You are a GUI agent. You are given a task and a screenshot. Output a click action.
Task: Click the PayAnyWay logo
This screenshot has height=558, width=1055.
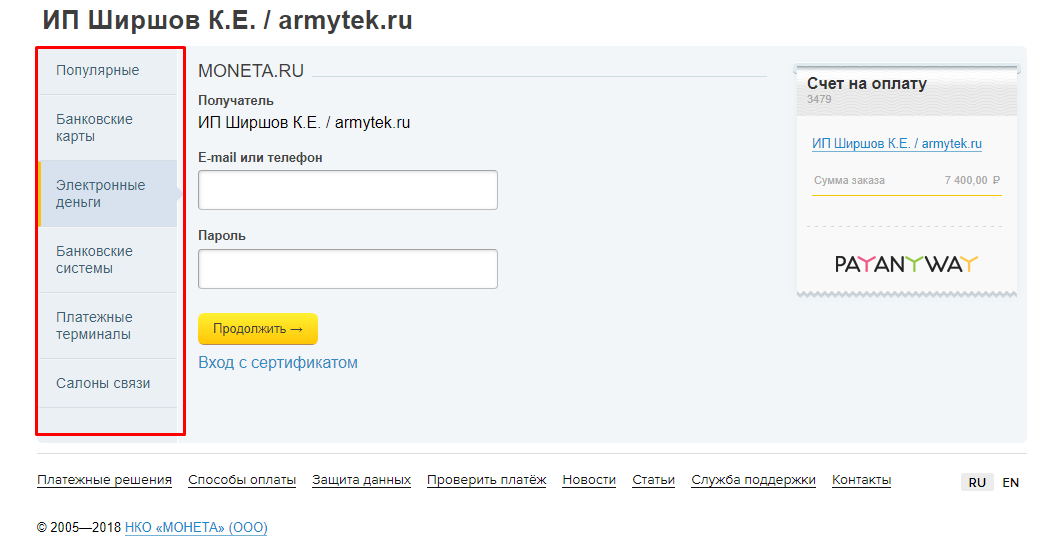[906, 265]
